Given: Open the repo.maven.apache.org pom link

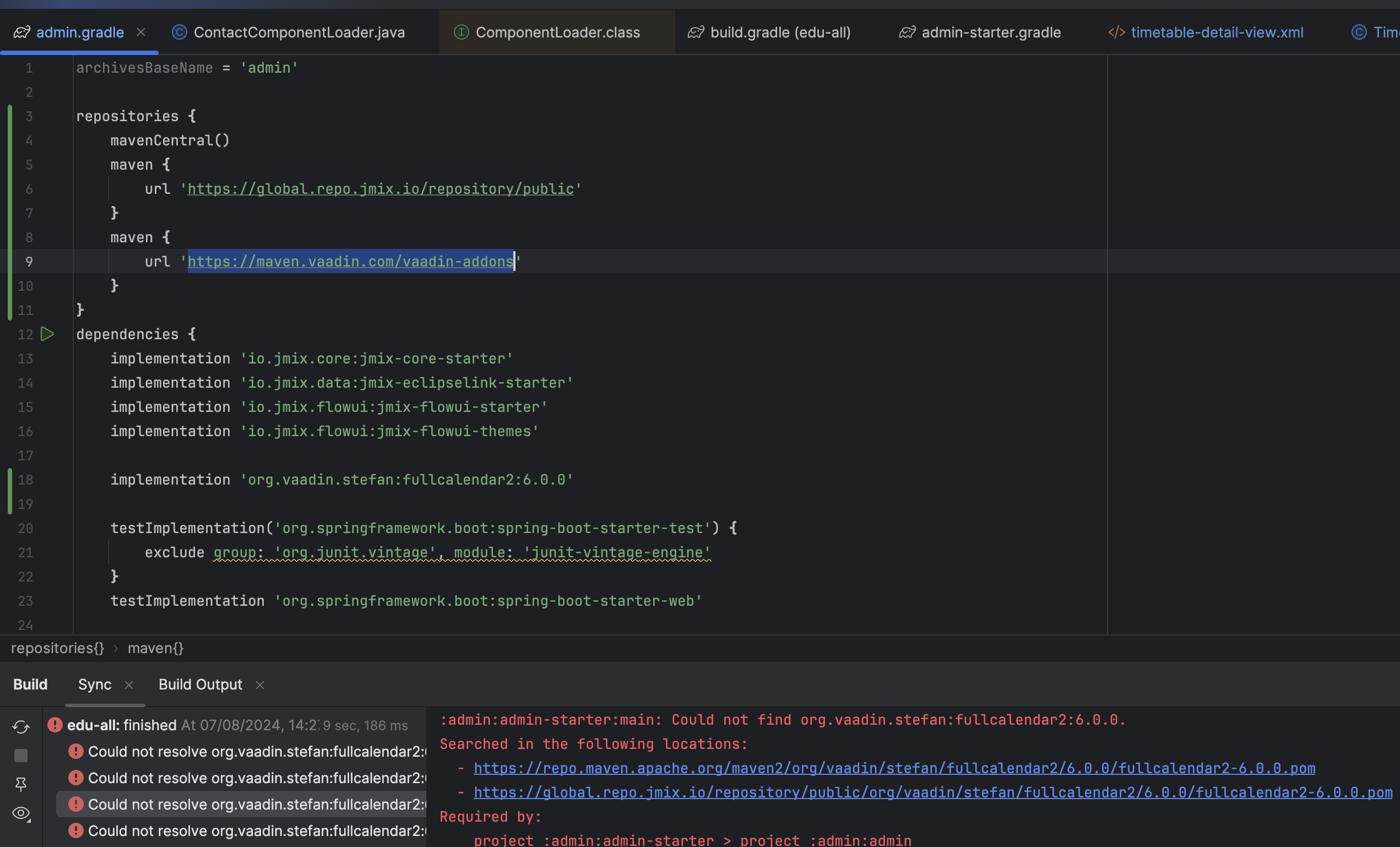Looking at the screenshot, I should click(x=894, y=768).
